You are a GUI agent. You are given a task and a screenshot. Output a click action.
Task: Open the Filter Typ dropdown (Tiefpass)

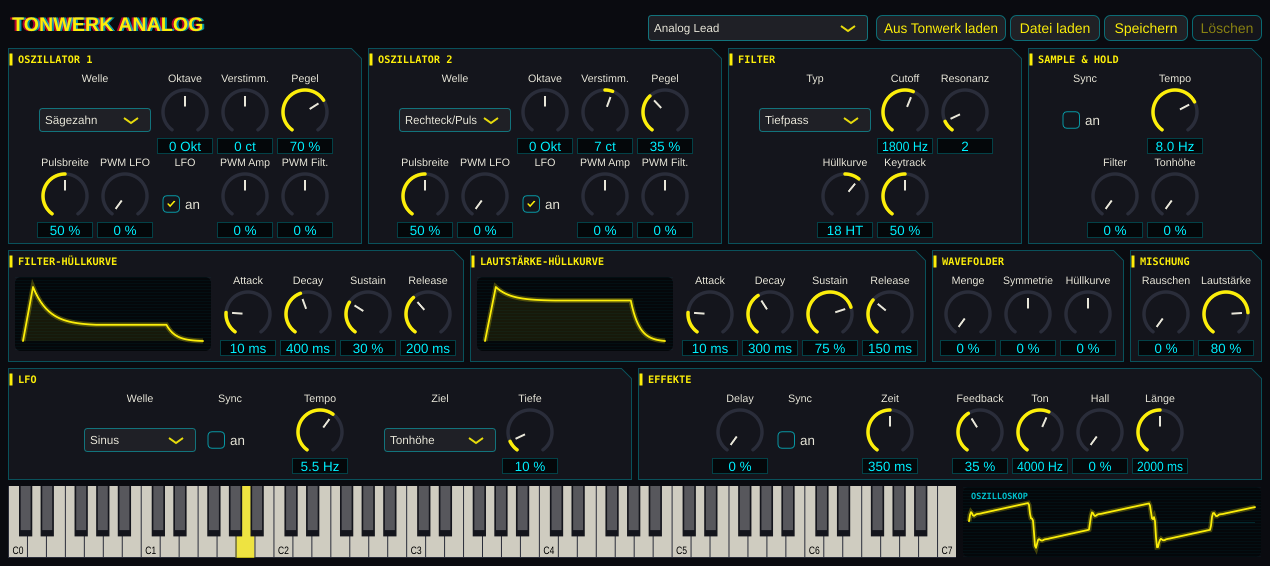coord(815,120)
